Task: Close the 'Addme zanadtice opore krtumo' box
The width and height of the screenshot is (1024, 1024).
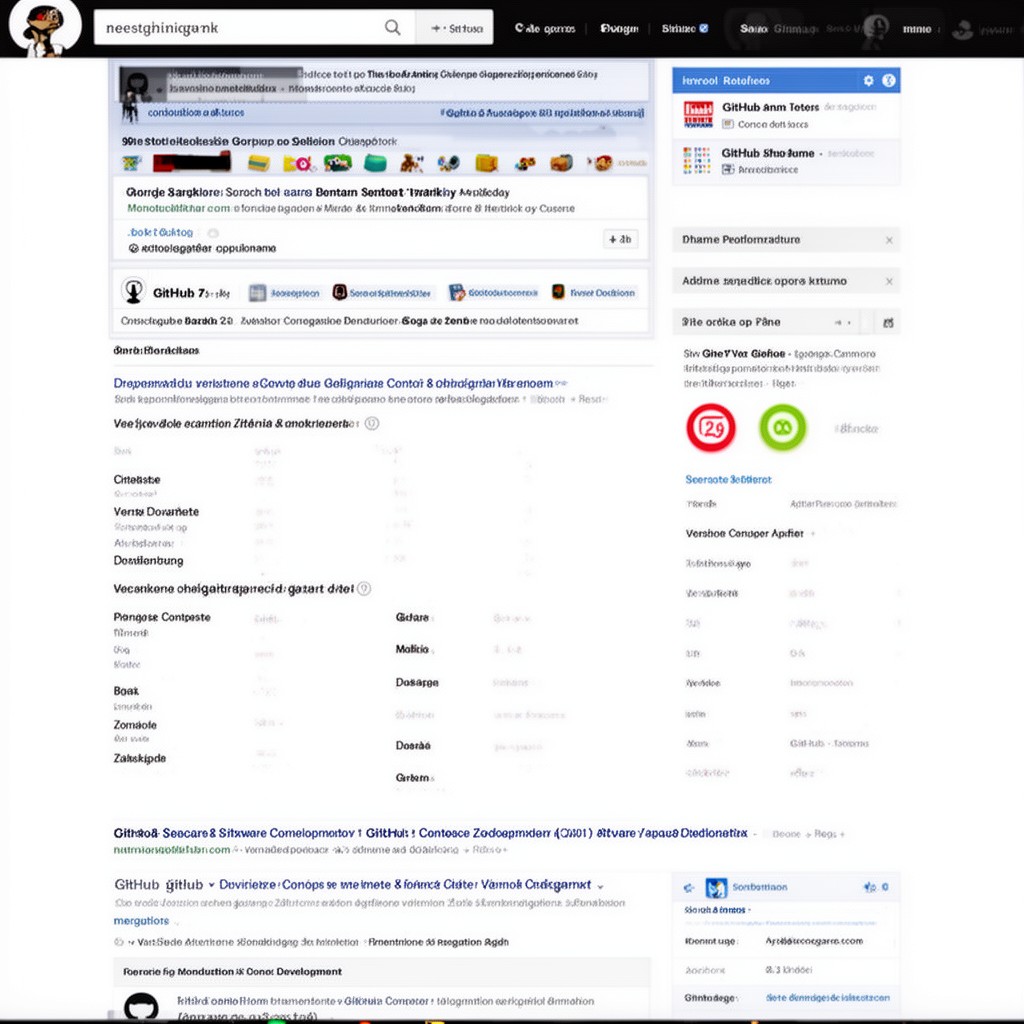Action: pyautogui.click(x=889, y=281)
